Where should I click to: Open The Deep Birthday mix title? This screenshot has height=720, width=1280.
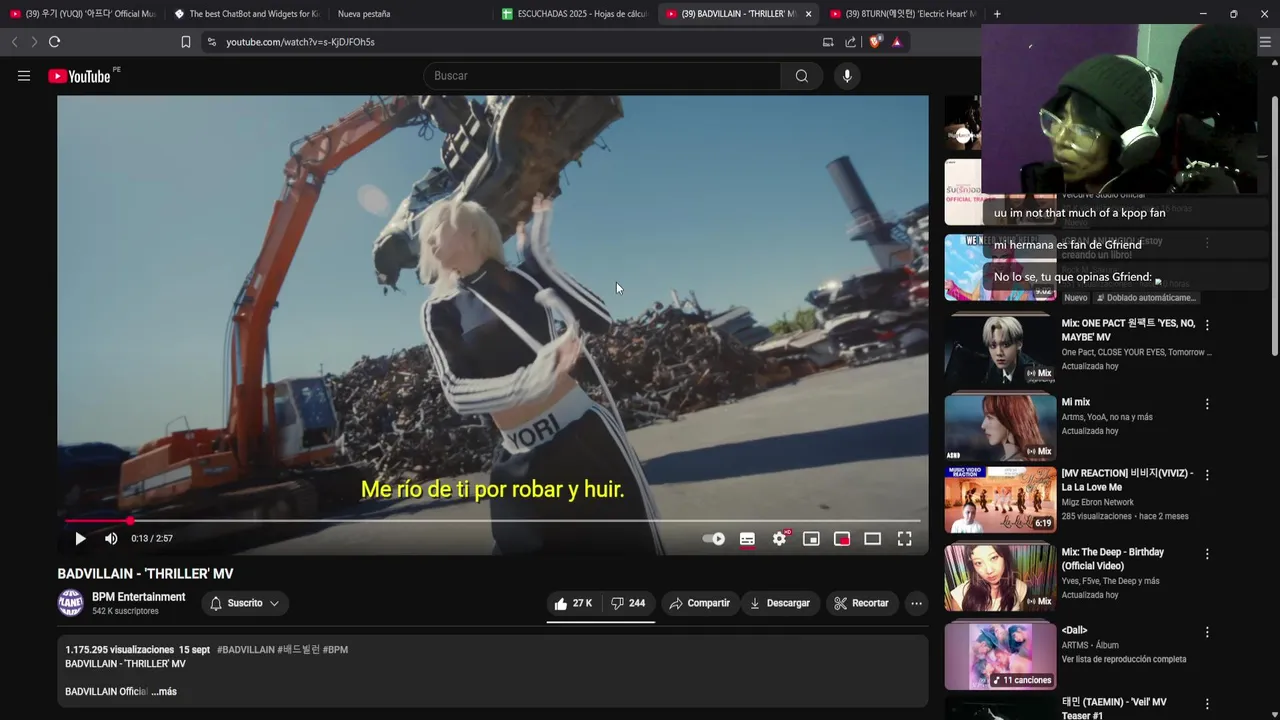[1113, 559]
